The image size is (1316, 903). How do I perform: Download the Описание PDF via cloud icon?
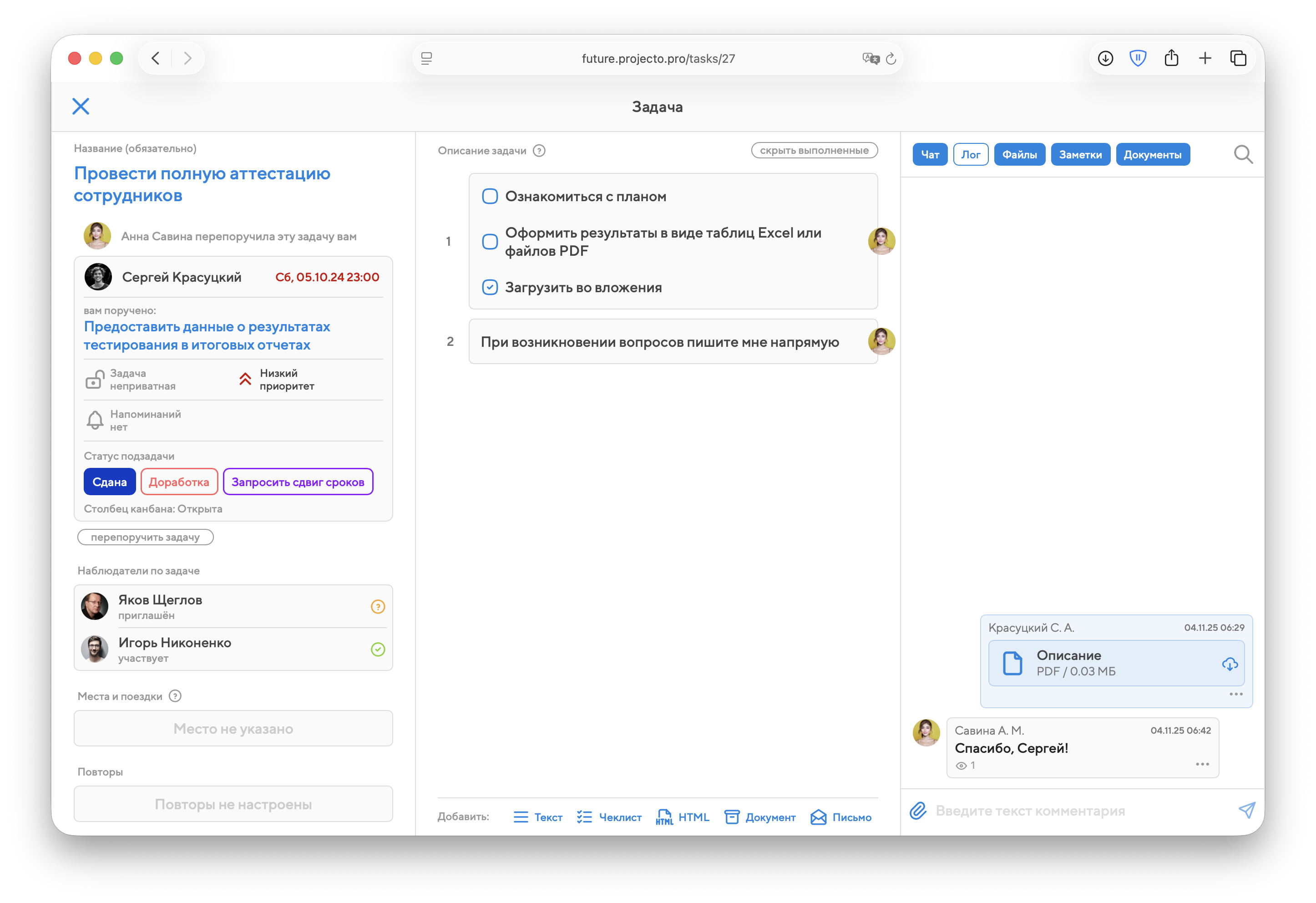(1230, 664)
